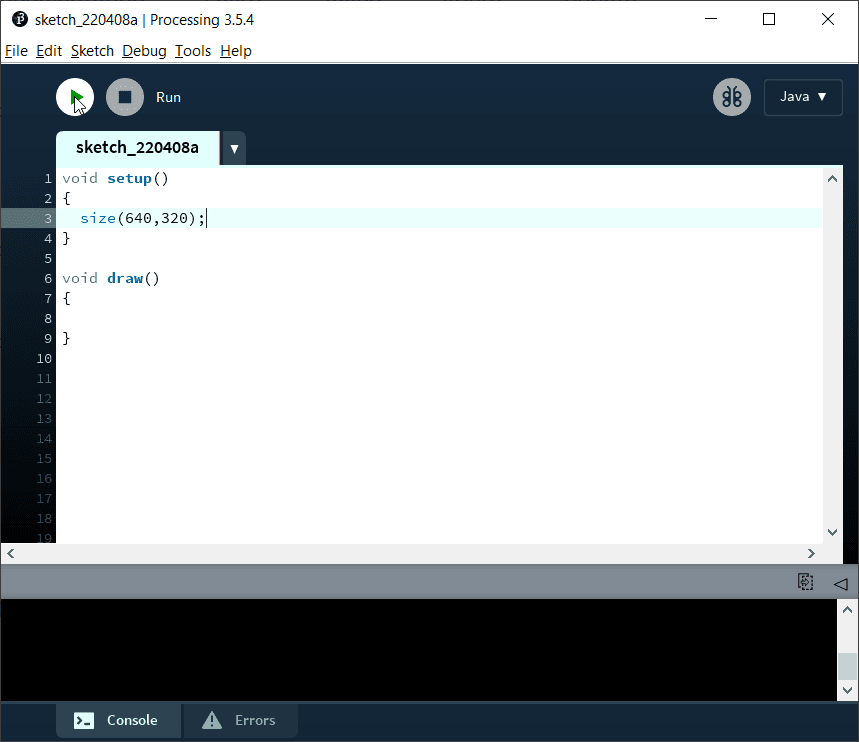
Task: Switch to the Errors tab
Action: 240,720
